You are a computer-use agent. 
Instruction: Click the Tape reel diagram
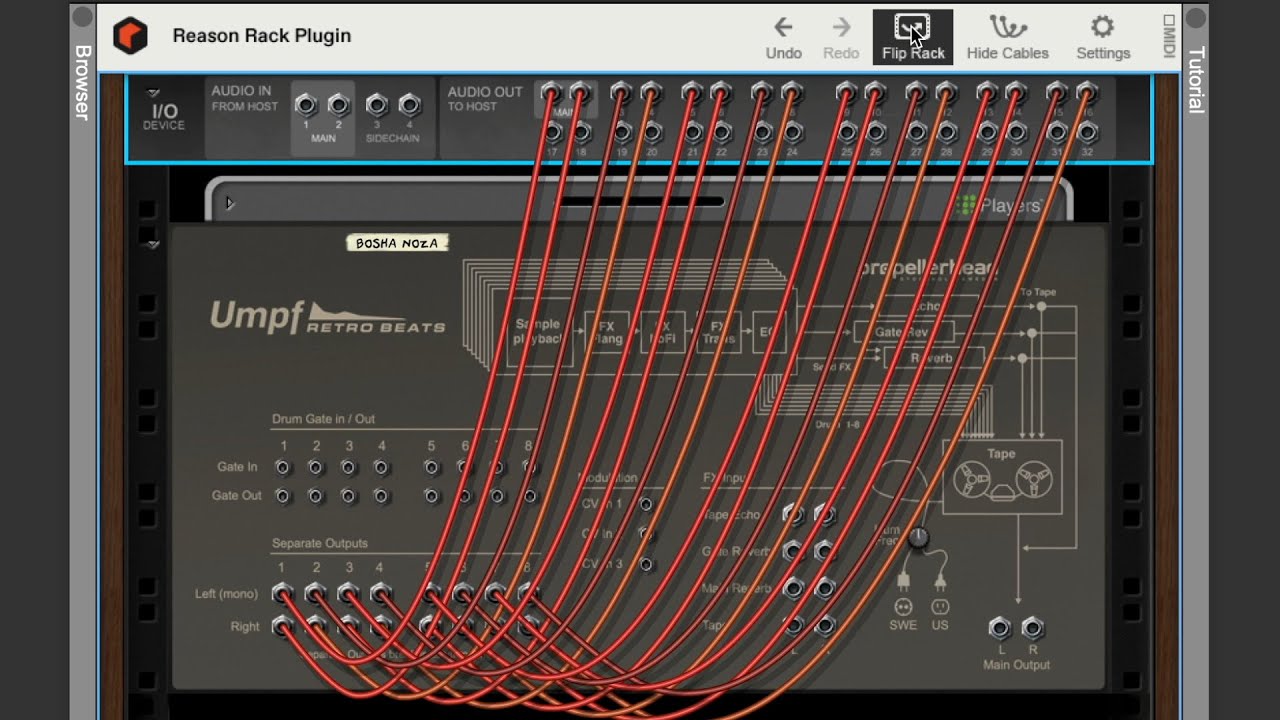point(1002,478)
